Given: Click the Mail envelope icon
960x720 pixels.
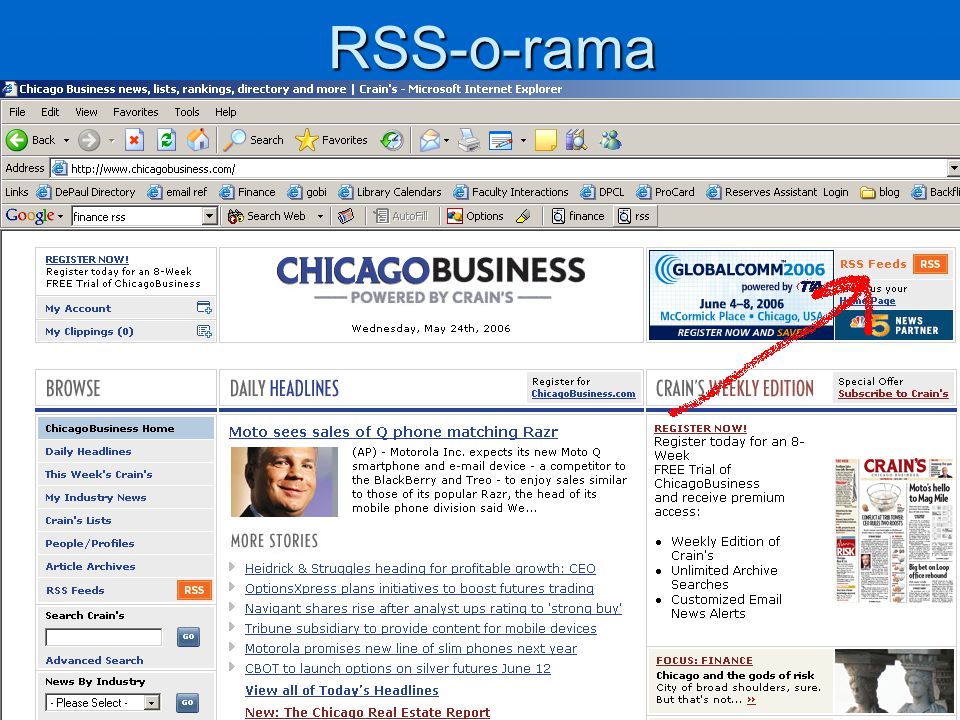Looking at the screenshot, I should (430, 140).
